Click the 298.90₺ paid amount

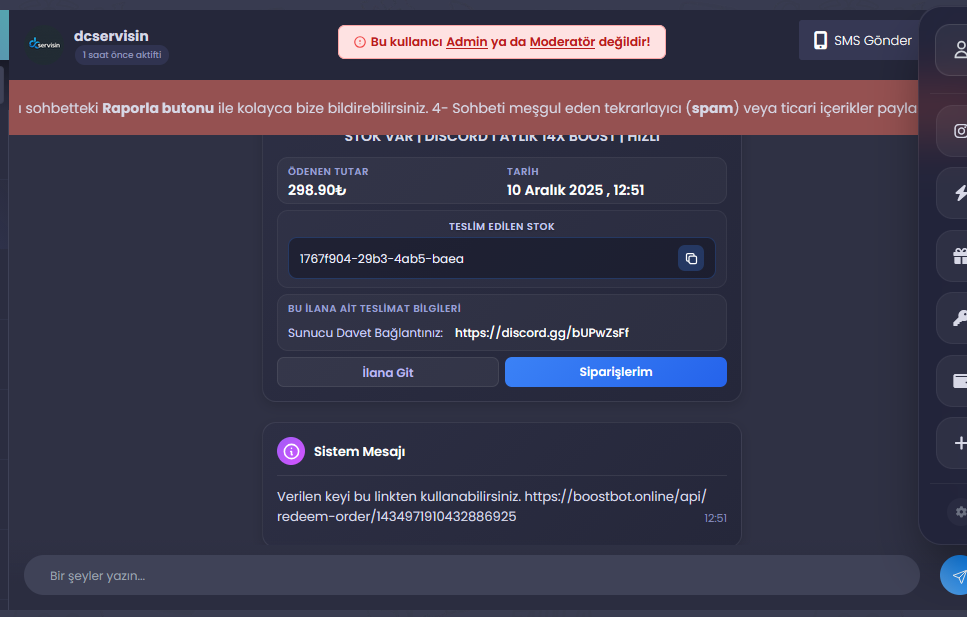[317, 190]
